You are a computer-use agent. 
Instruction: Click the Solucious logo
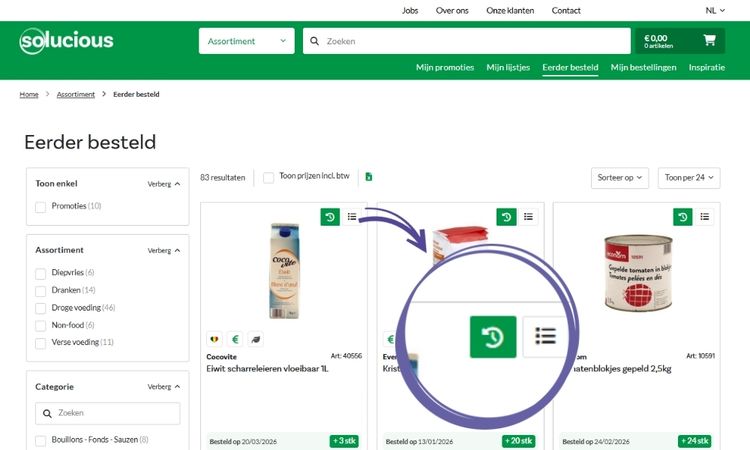pyautogui.click(x=66, y=41)
